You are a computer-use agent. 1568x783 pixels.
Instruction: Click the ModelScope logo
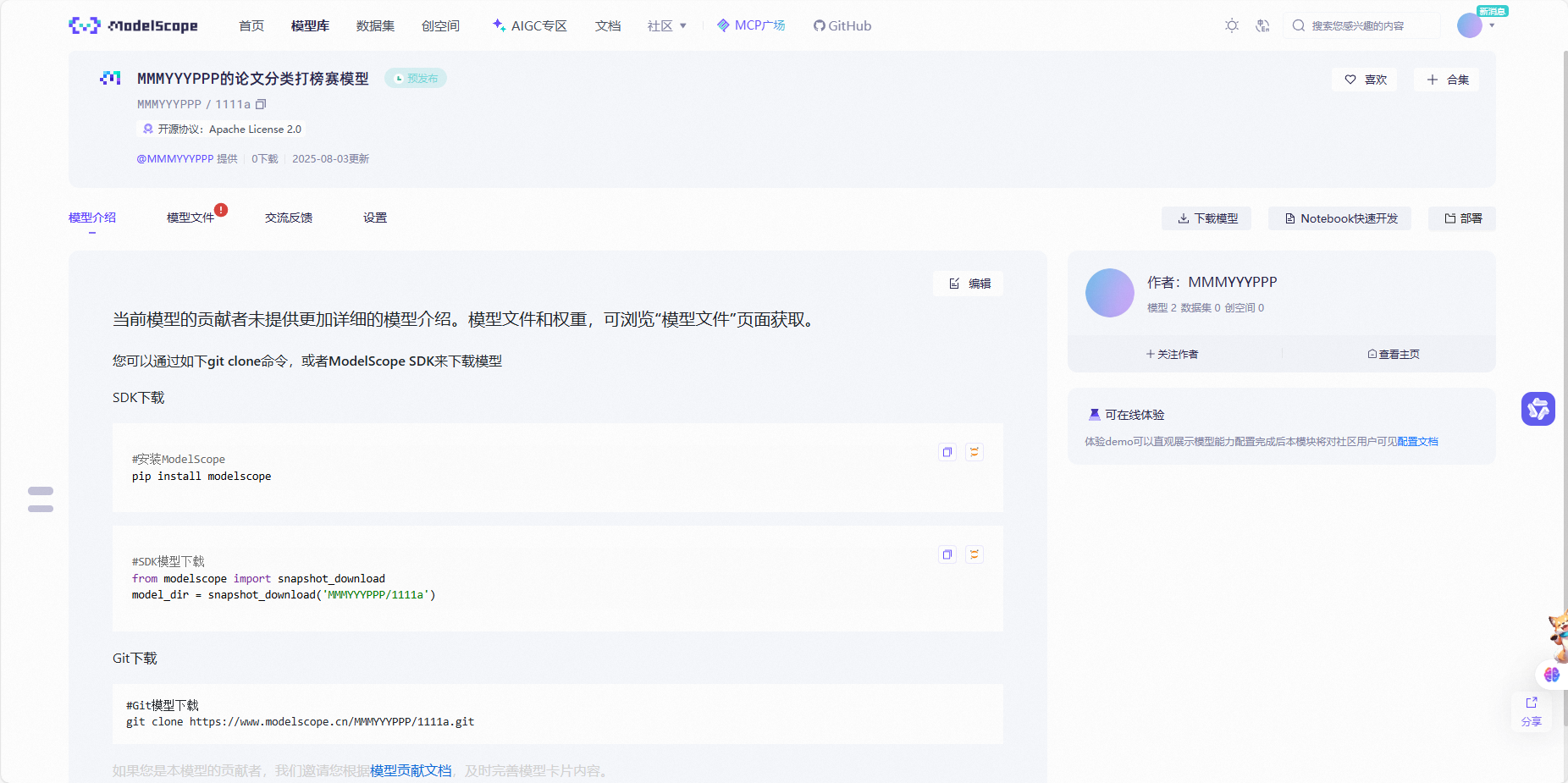133,25
